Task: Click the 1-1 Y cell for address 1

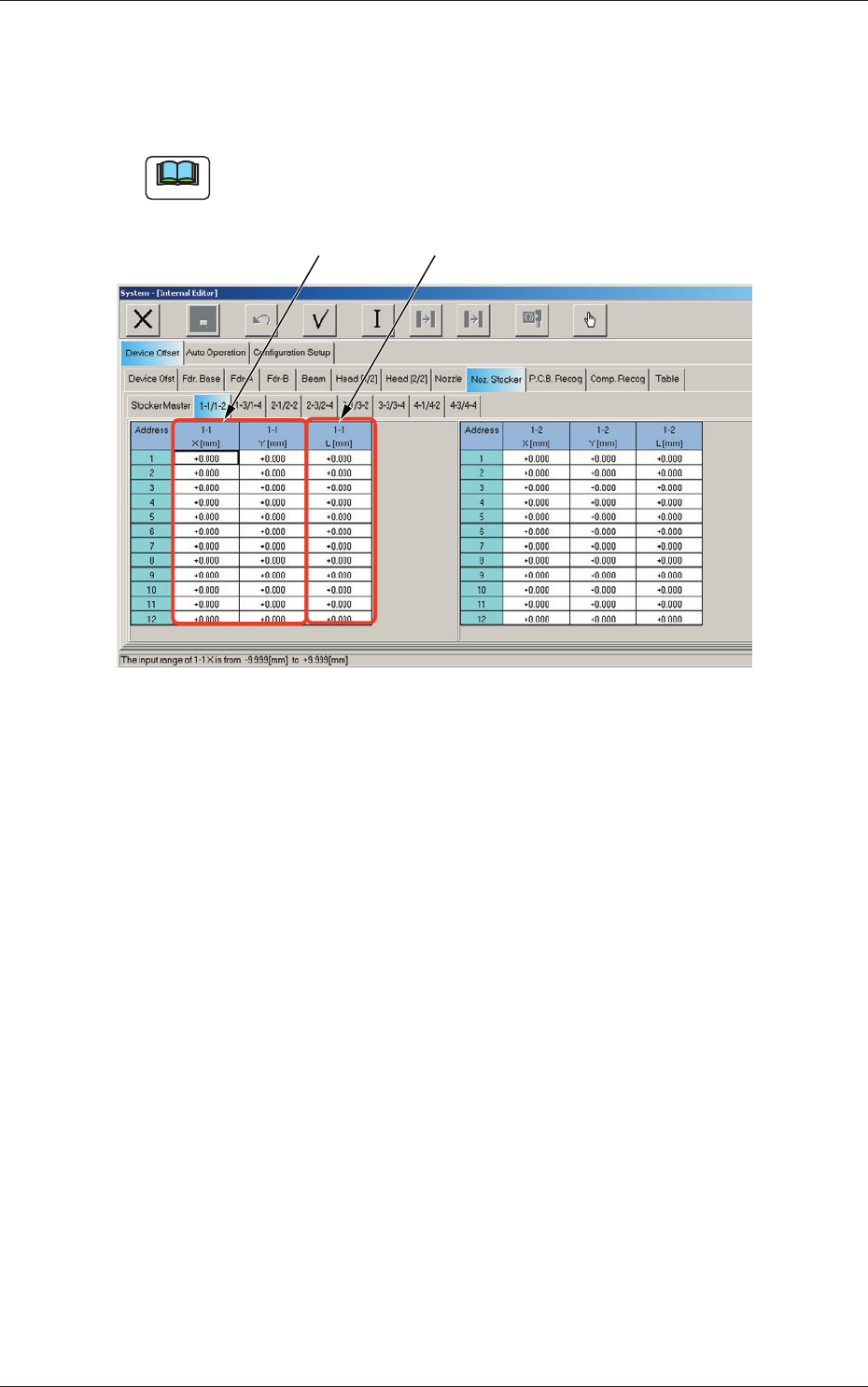Action: 273,458
